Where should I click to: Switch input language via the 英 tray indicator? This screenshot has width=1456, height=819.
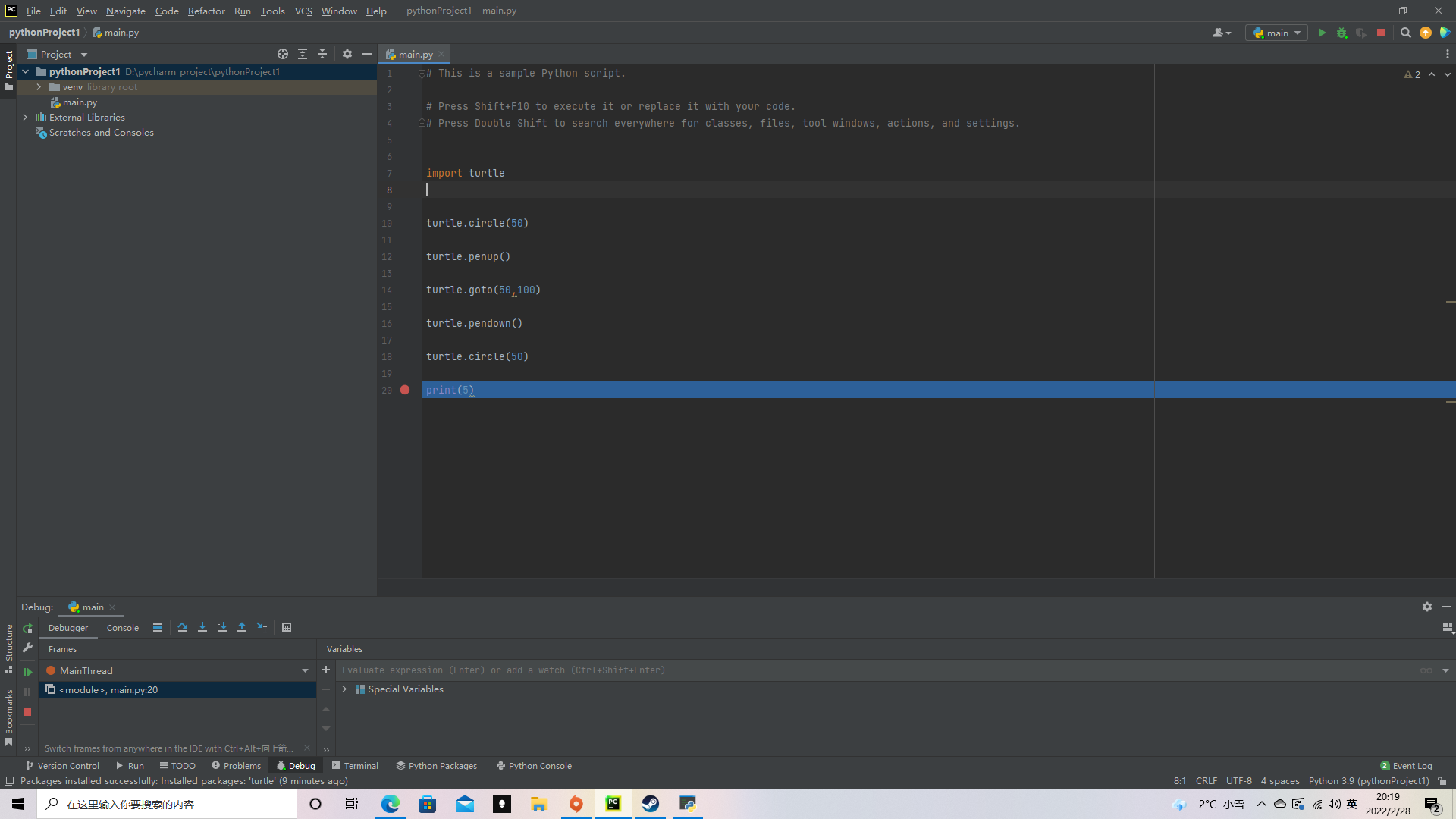coord(1351,804)
